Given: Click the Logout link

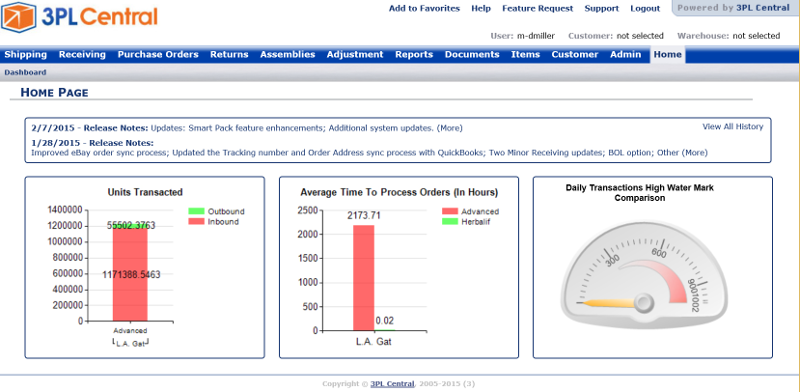Looking at the screenshot, I should click(x=645, y=9).
